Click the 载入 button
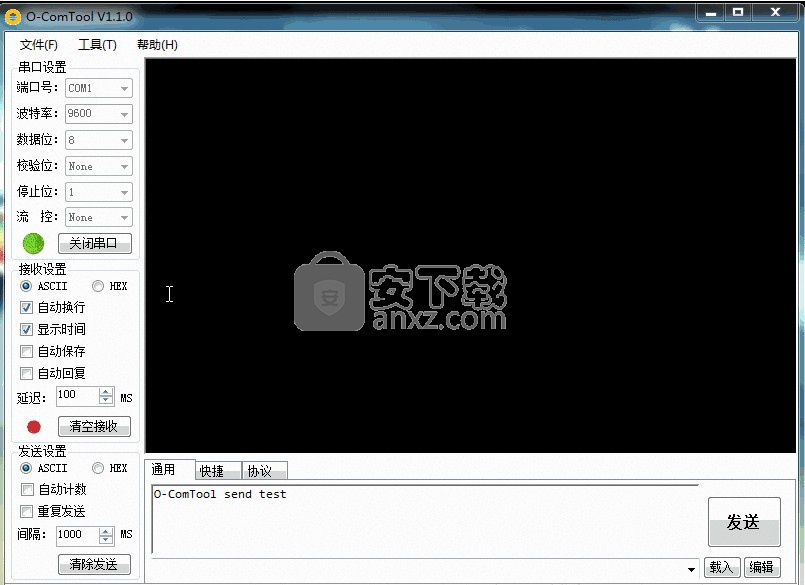The image size is (805, 585). pos(722,567)
